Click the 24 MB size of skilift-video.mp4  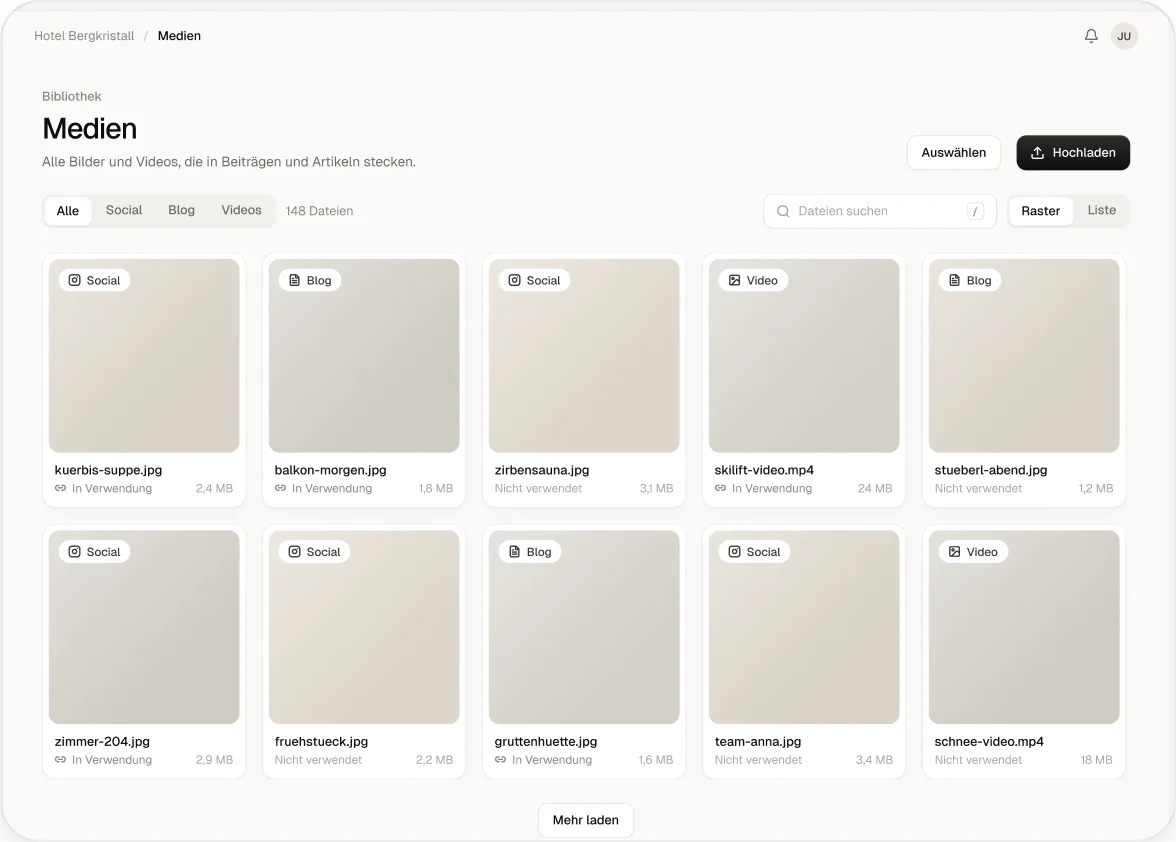(875, 488)
